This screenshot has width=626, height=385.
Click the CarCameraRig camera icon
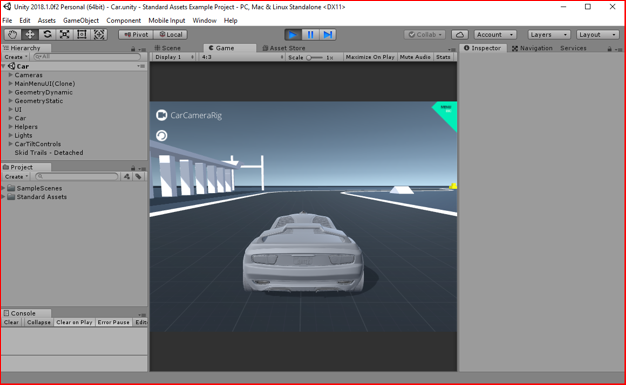[x=161, y=115]
